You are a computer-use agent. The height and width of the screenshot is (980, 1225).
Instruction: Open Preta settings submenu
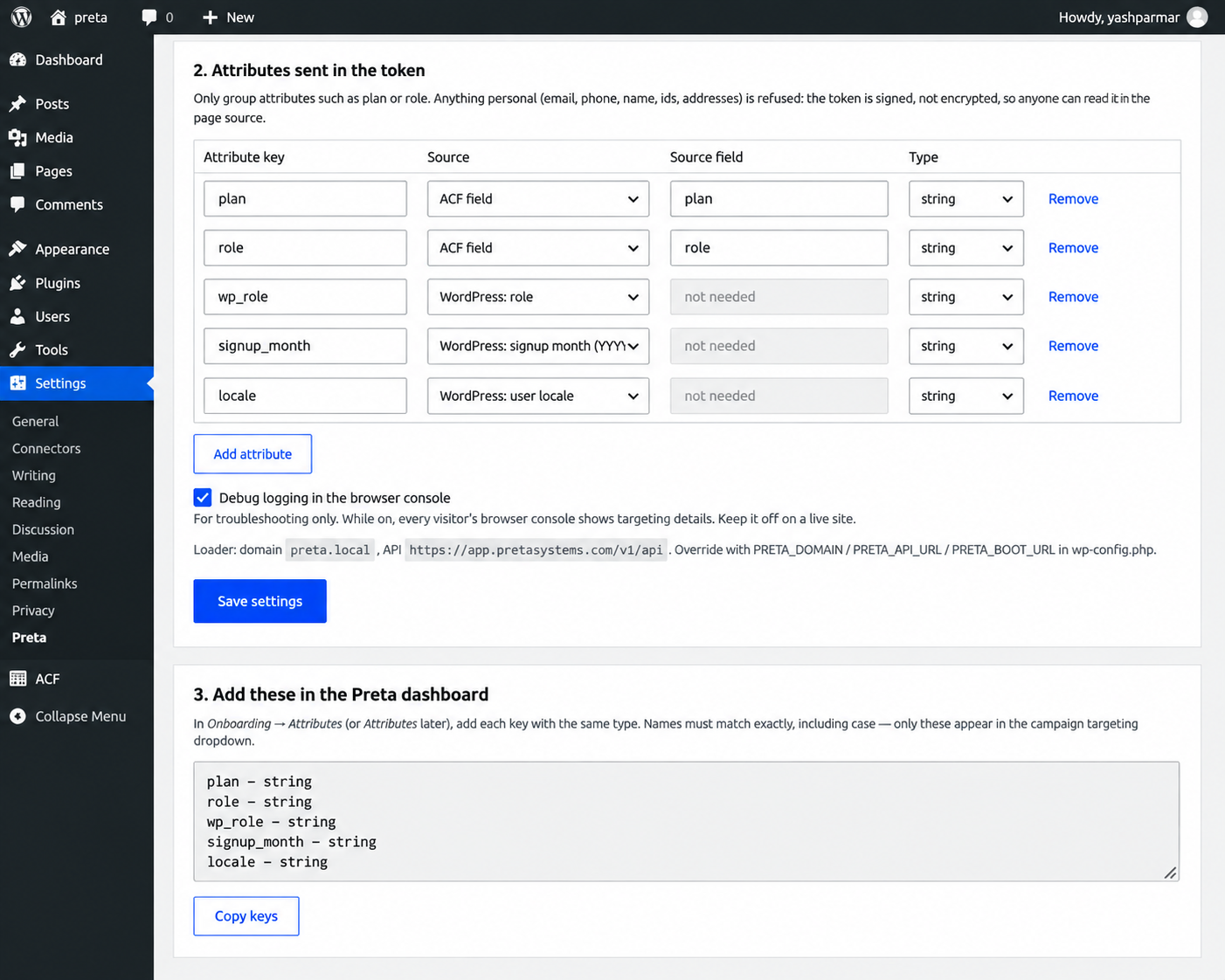click(29, 638)
